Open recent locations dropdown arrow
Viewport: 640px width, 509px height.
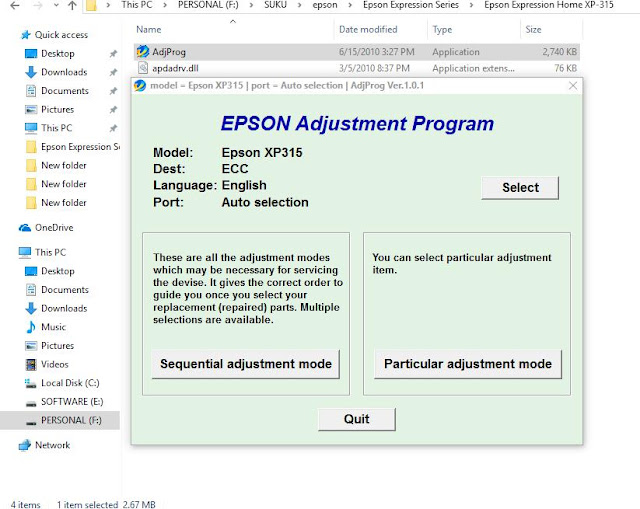pos(56,5)
